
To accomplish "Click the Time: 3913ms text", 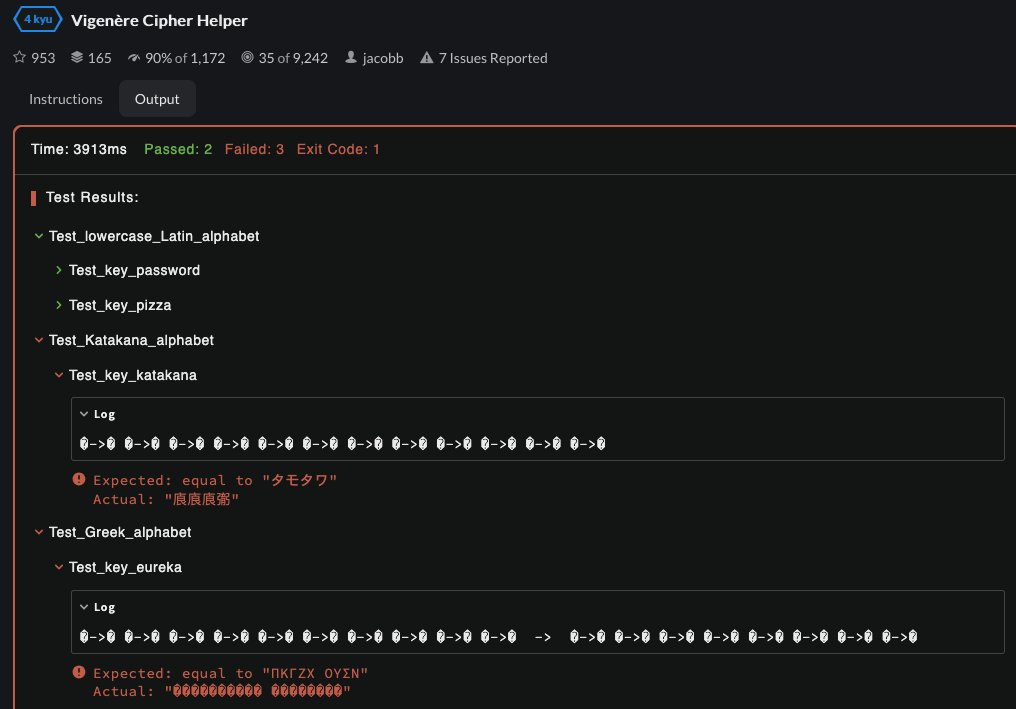I will click(x=79, y=149).
